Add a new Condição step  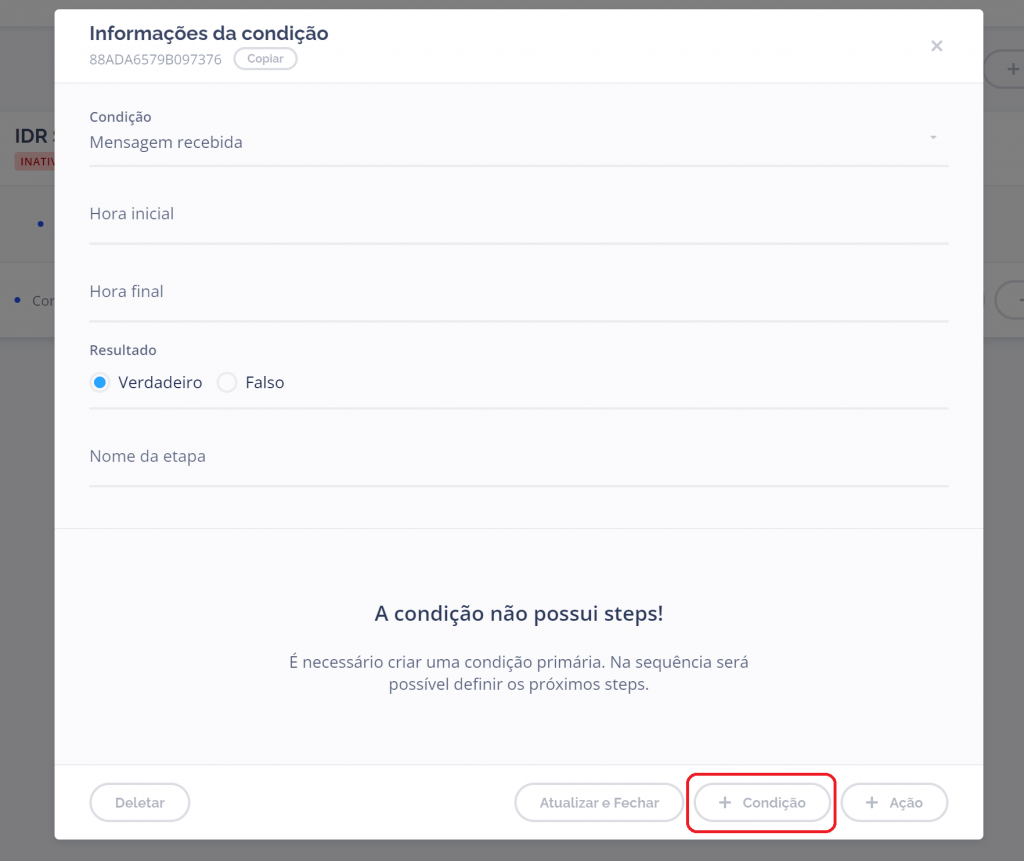pyautogui.click(x=762, y=803)
